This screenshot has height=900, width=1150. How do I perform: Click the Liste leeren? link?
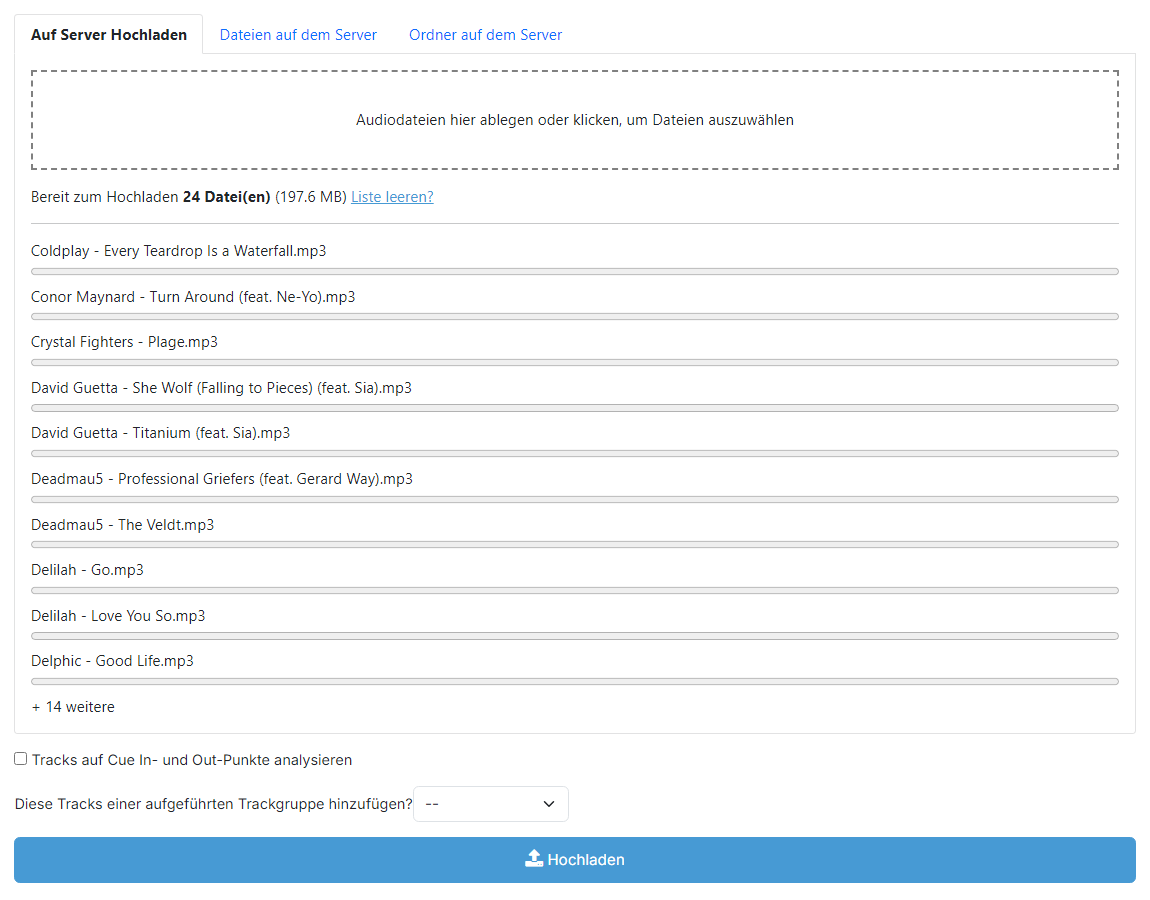pyautogui.click(x=392, y=197)
